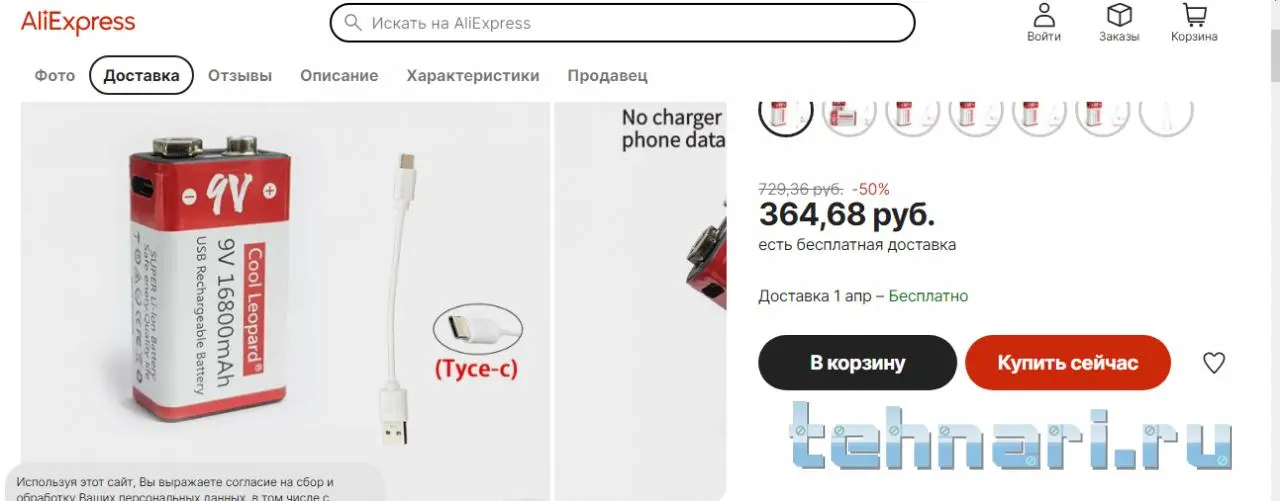Screen dimensions: 1280x501
Task: Open the Отзывы tab
Action: (240, 75)
